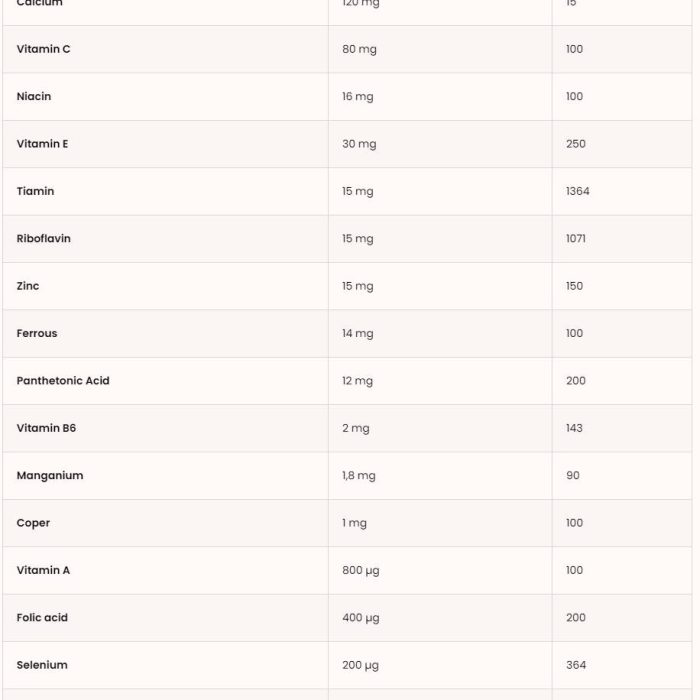Select the Vitamin B6 row label
Screen dimensions: 700x700
pyautogui.click(x=46, y=428)
